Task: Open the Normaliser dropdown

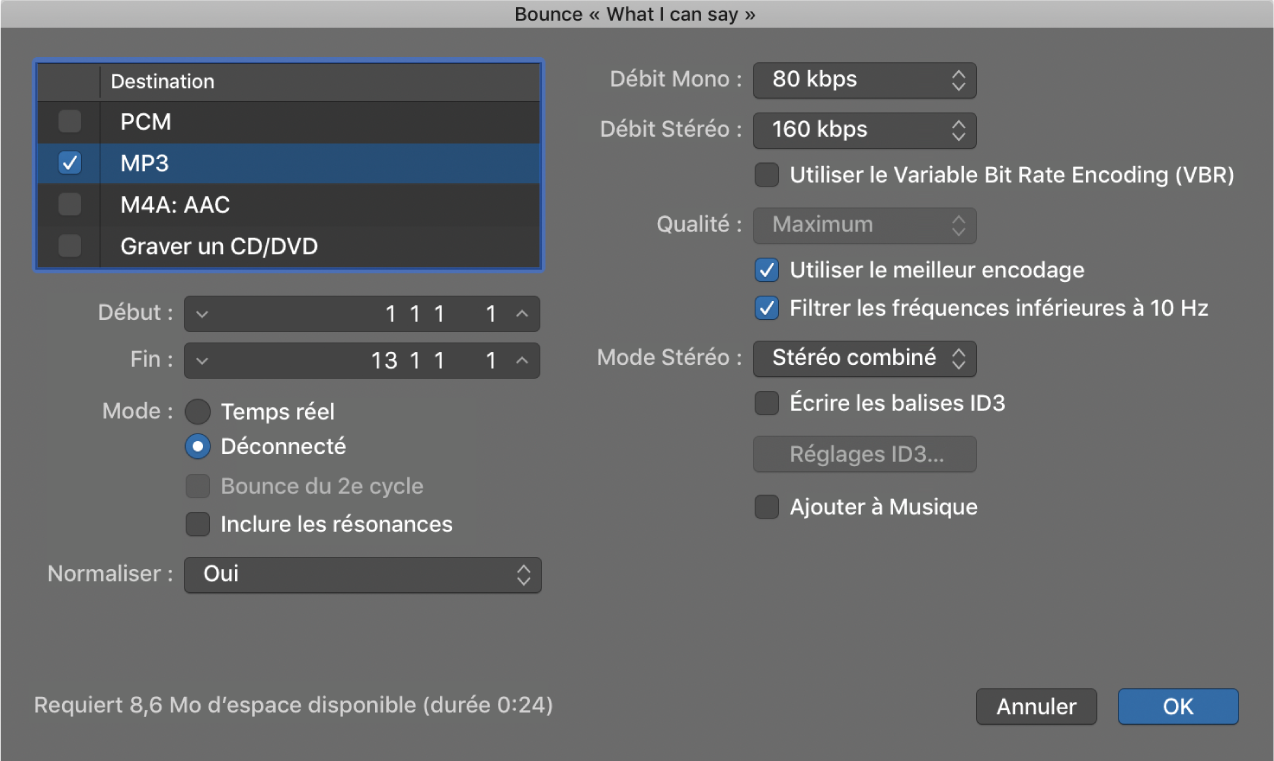Action: click(362, 575)
